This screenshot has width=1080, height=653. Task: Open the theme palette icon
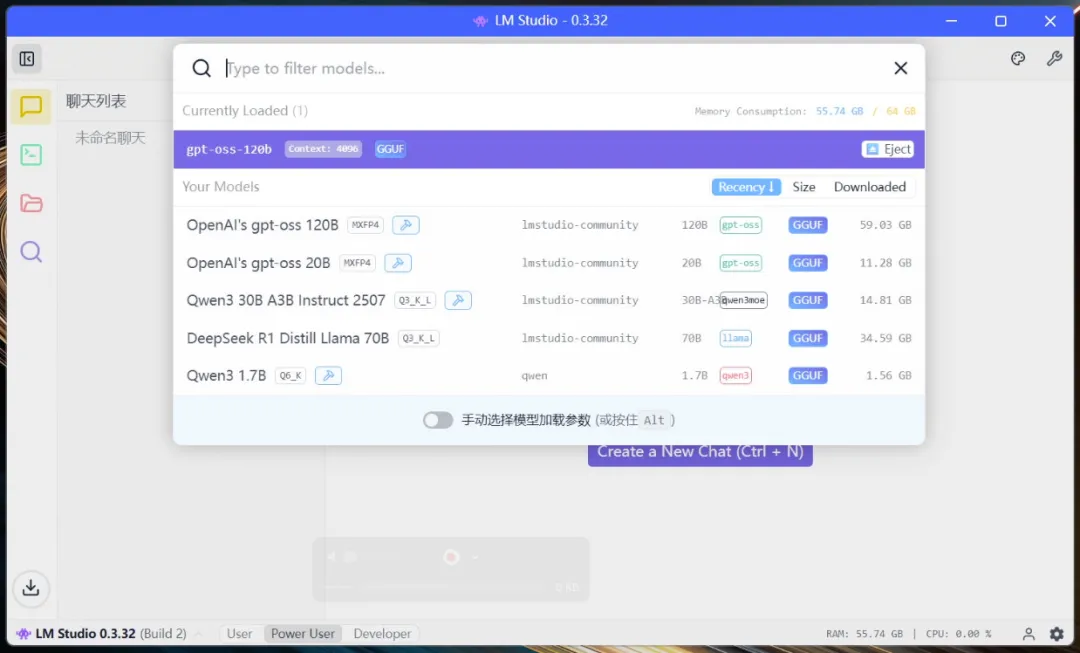click(x=1018, y=59)
